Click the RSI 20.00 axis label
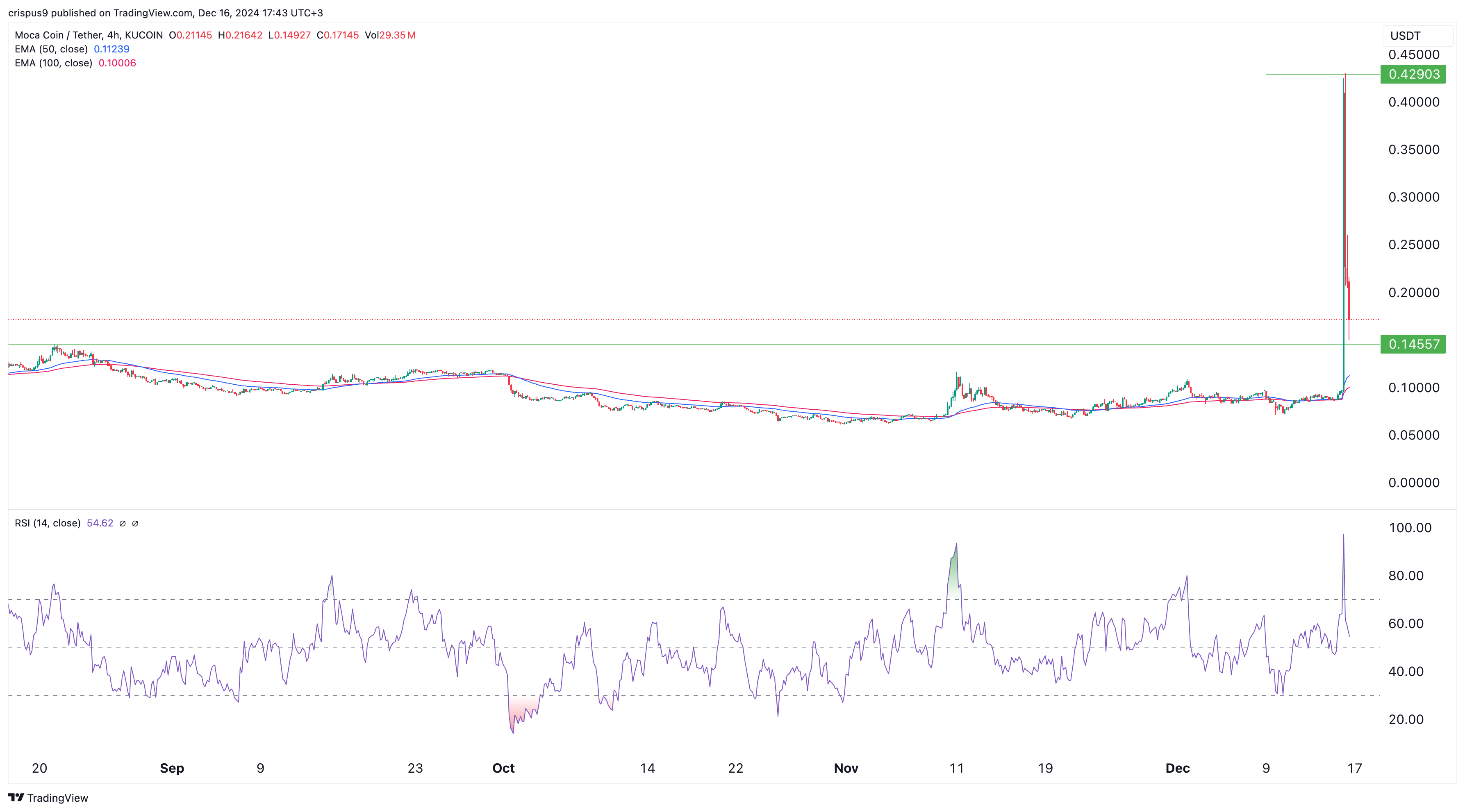This screenshot has width=1465, height=812. click(1406, 719)
